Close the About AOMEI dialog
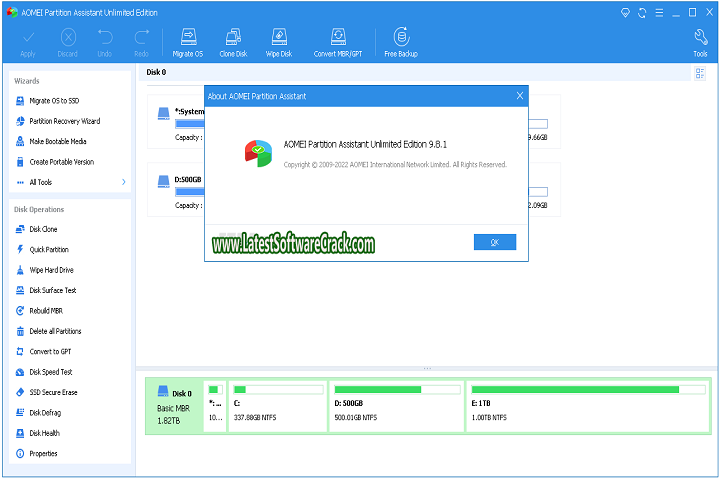The width and height of the screenshot is (720, 480). pos(519,96)
